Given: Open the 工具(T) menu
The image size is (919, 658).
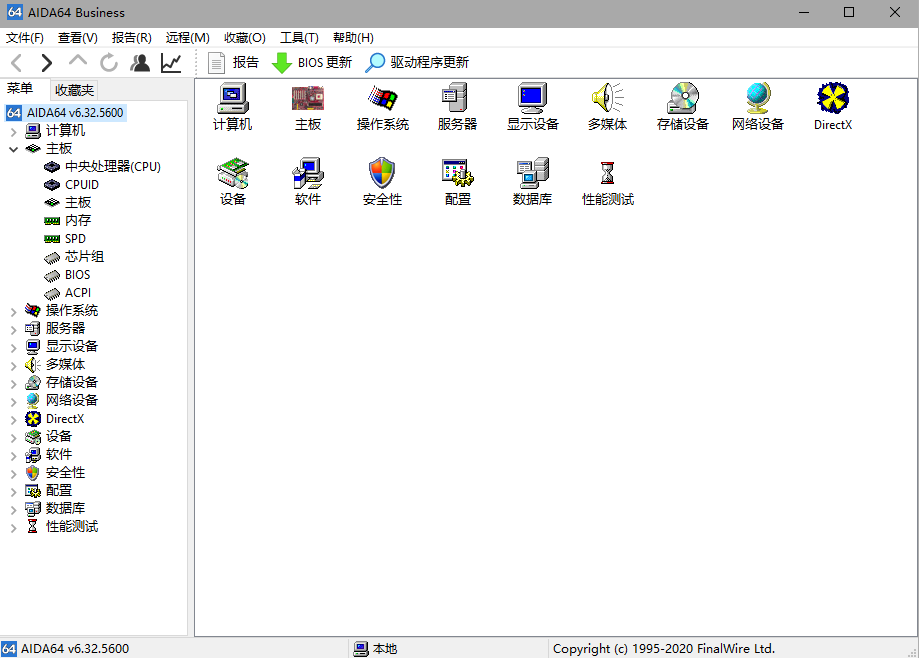Looking at the screenshot, I should pyautogui.click(x=299, y=38).
